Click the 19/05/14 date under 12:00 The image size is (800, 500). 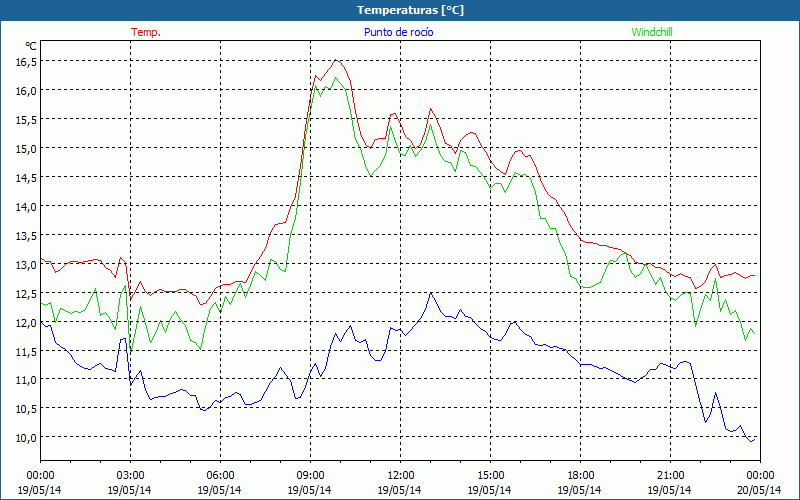pos(399,490)
